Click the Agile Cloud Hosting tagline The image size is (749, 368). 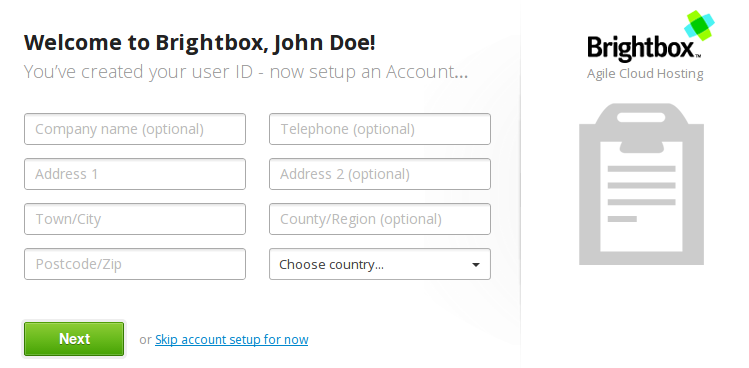[645, 74]
